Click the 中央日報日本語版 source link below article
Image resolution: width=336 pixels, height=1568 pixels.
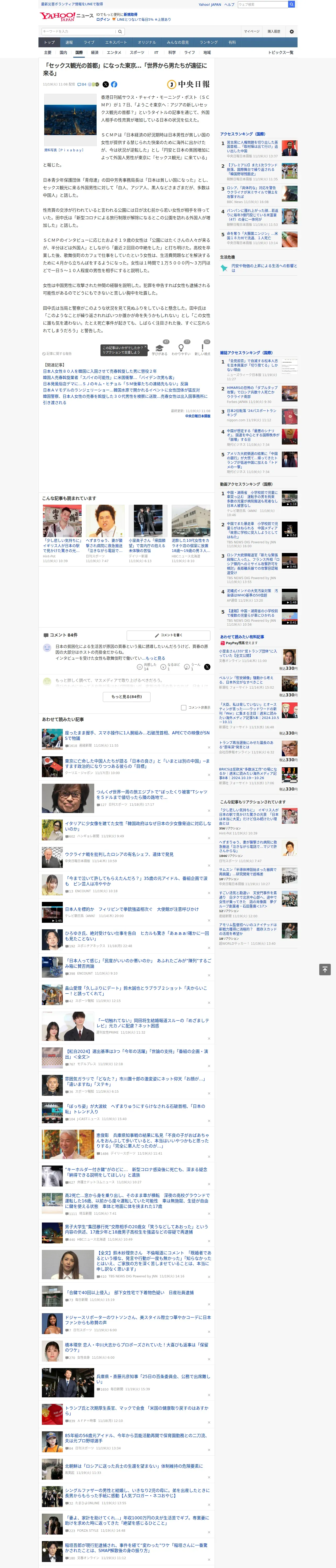tap(198, 416)
